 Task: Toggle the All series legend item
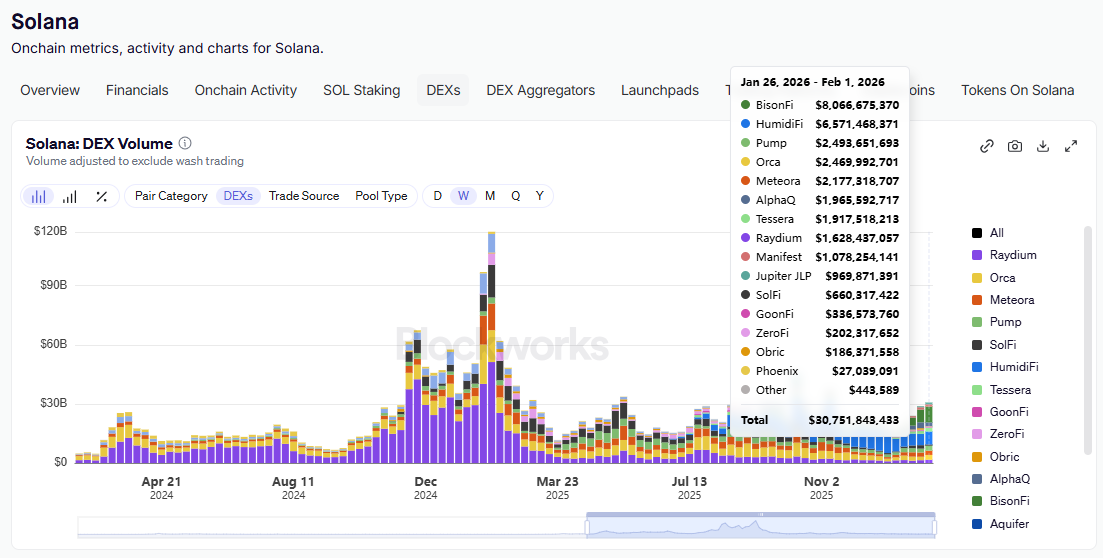996,233
